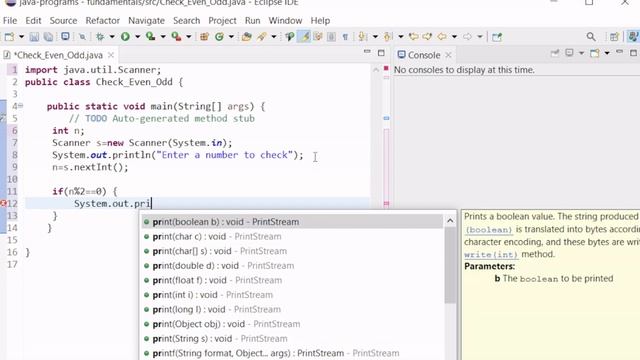The image size is (640, 360).
Task: Open the Project menu
Action: pos(222,20)
